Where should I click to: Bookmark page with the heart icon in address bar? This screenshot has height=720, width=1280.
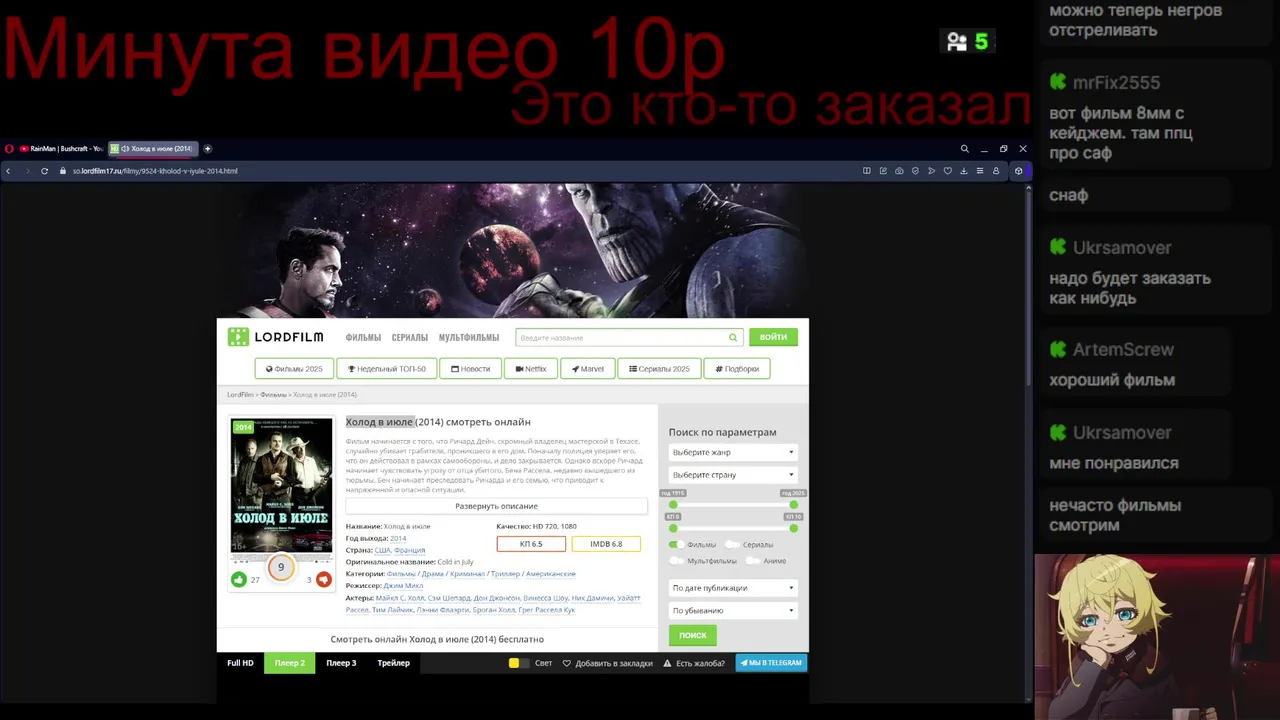click(x=947, y=171)
